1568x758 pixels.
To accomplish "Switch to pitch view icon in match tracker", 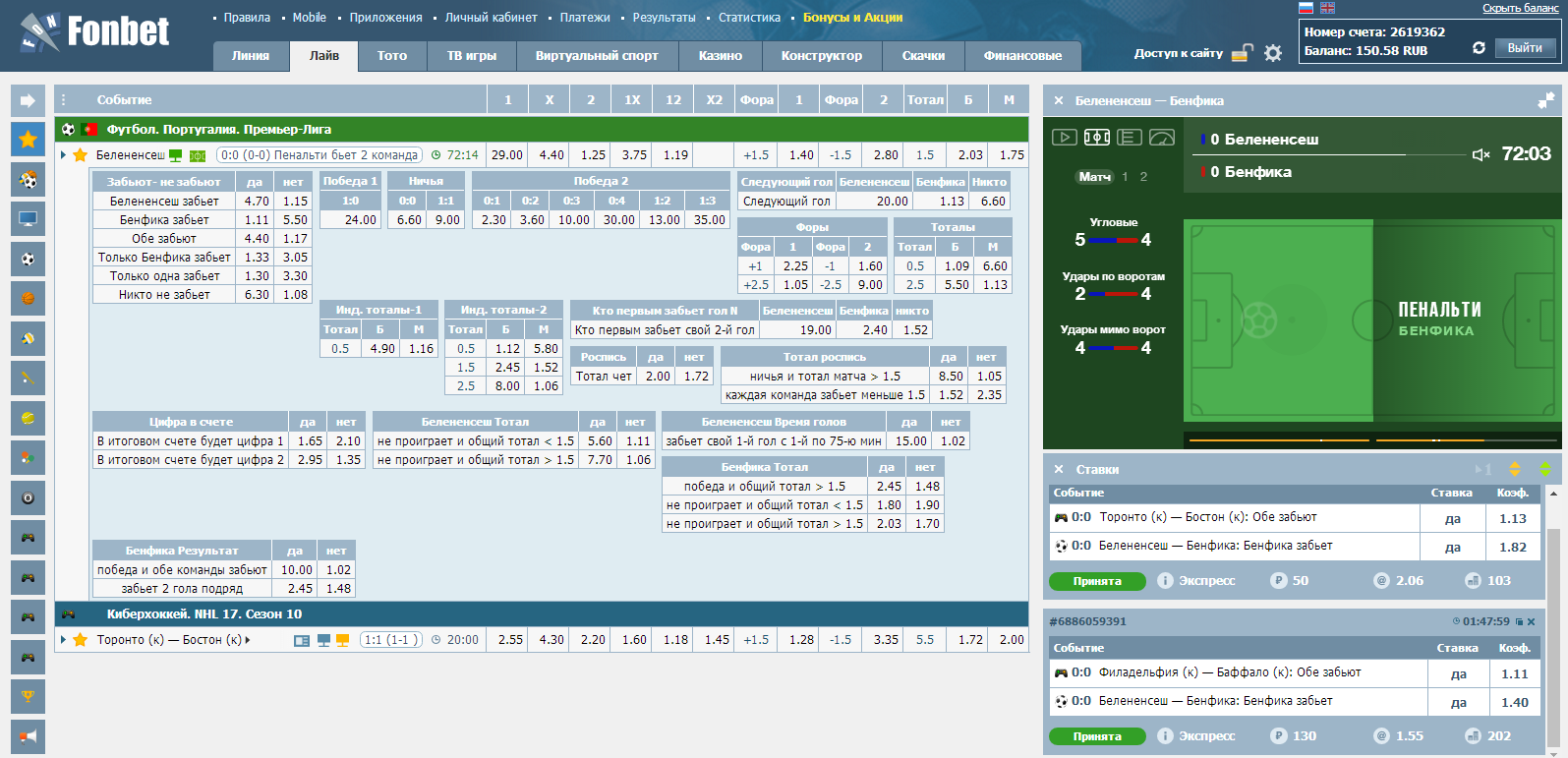I will pyautogui.click(x=1097, y=138).
